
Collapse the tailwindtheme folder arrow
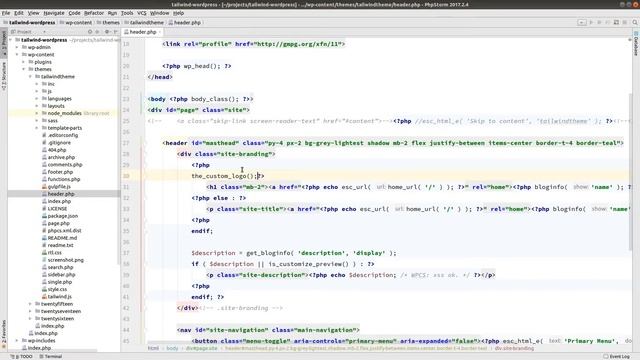click(x=30, y=77)
